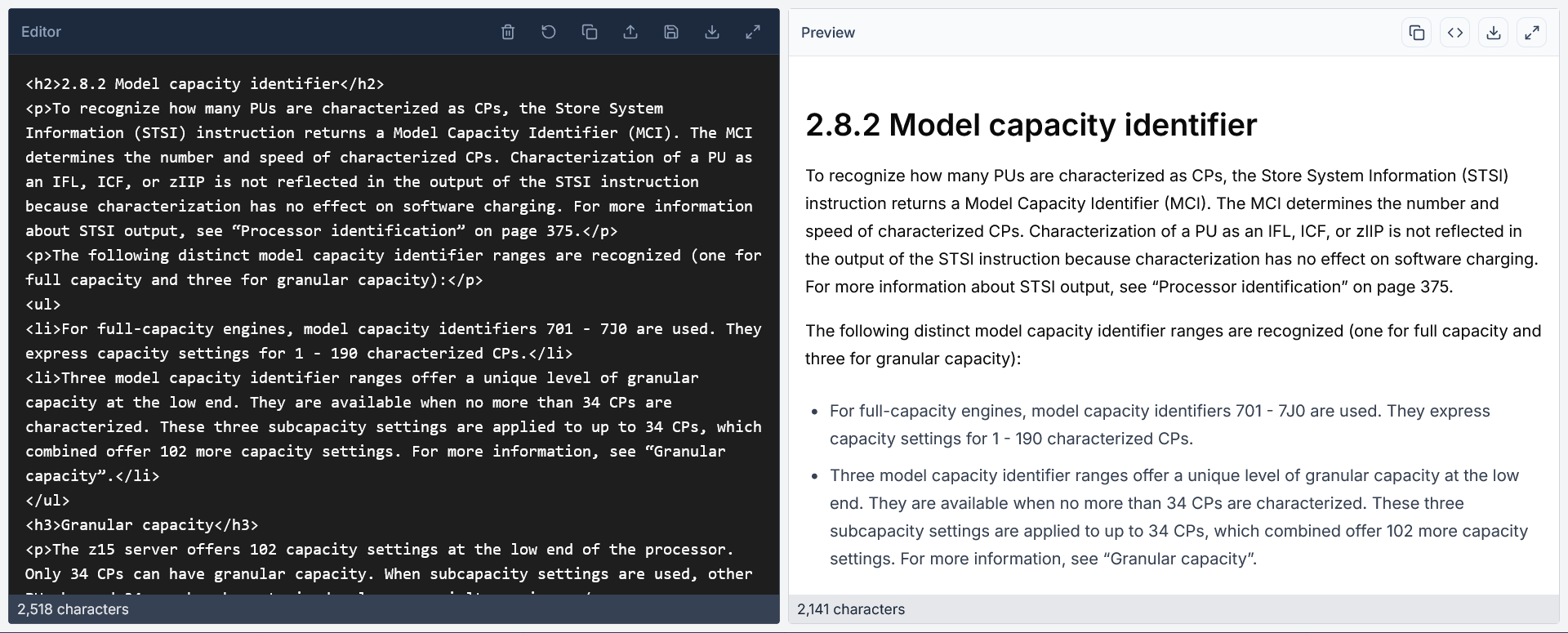Click the 2,141 characters count in Preview footer
The height and width of the screenshot is (633, 1568).
pyautogui.click(x=851, y=609)
